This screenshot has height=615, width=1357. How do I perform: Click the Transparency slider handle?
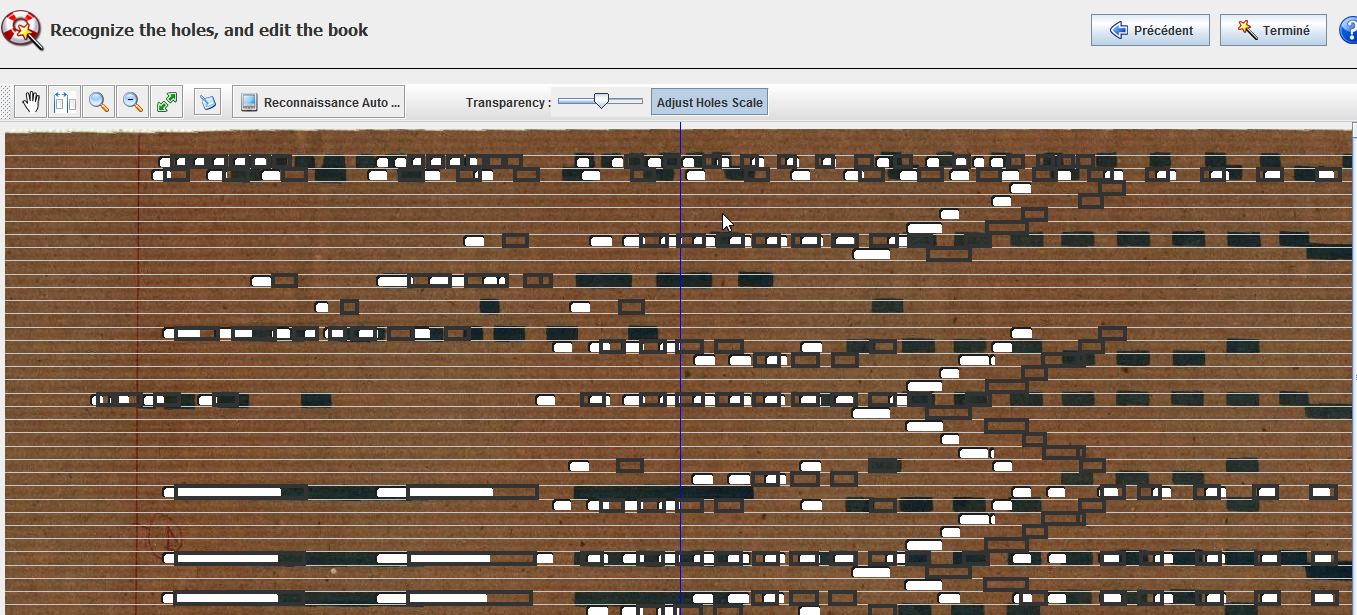(601, 100)
